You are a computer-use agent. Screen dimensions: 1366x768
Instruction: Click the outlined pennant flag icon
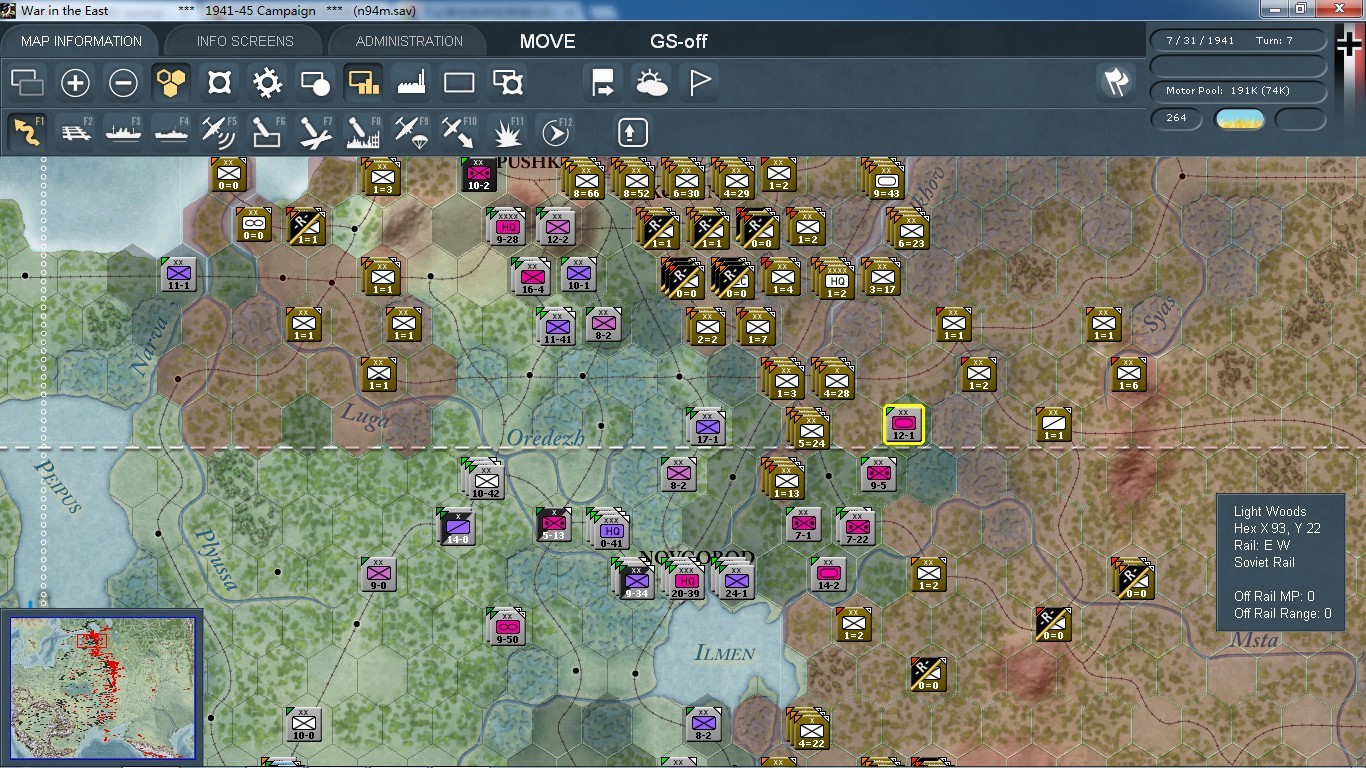pyautogui.click(x=700, y=83)
